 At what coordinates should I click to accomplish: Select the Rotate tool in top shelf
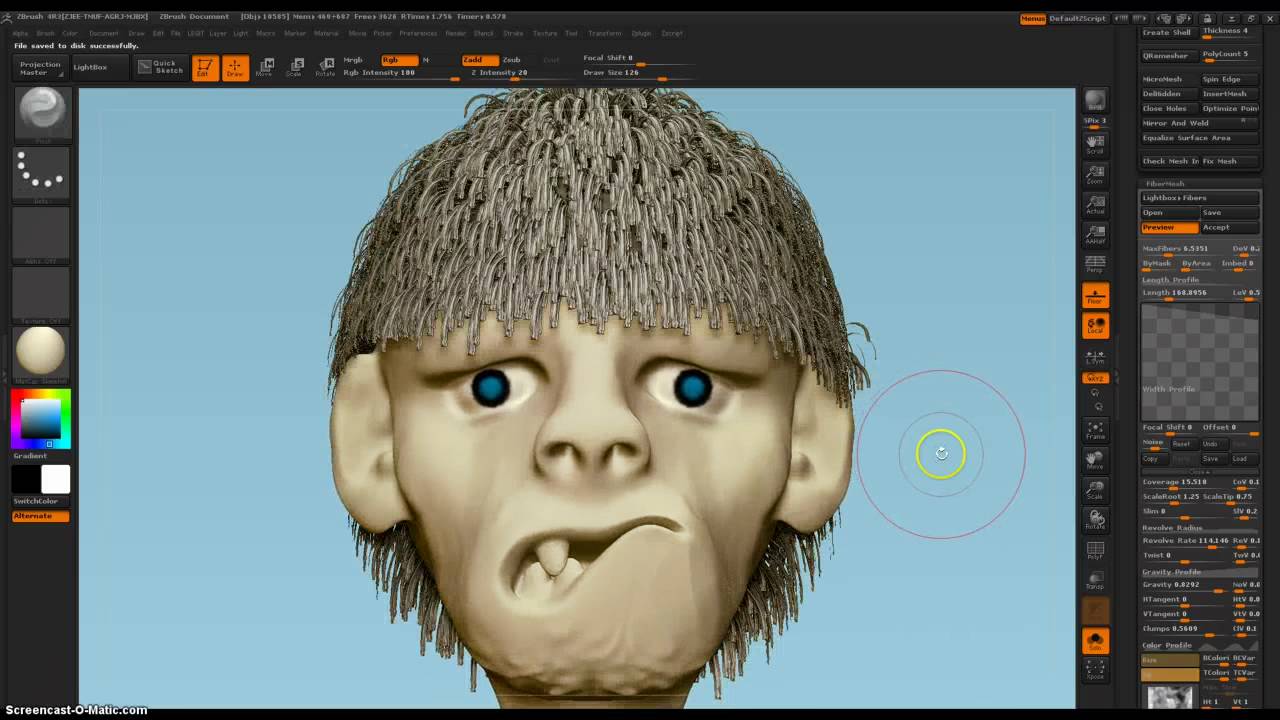325,68
